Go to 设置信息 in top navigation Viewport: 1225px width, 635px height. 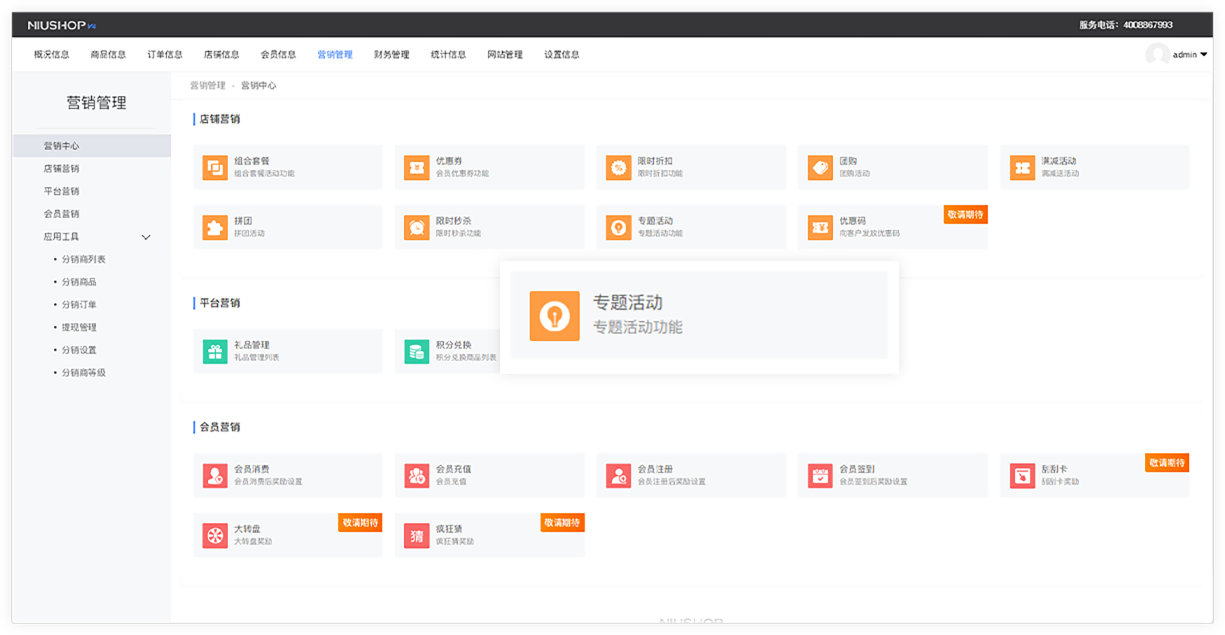[x=562, y=55]
